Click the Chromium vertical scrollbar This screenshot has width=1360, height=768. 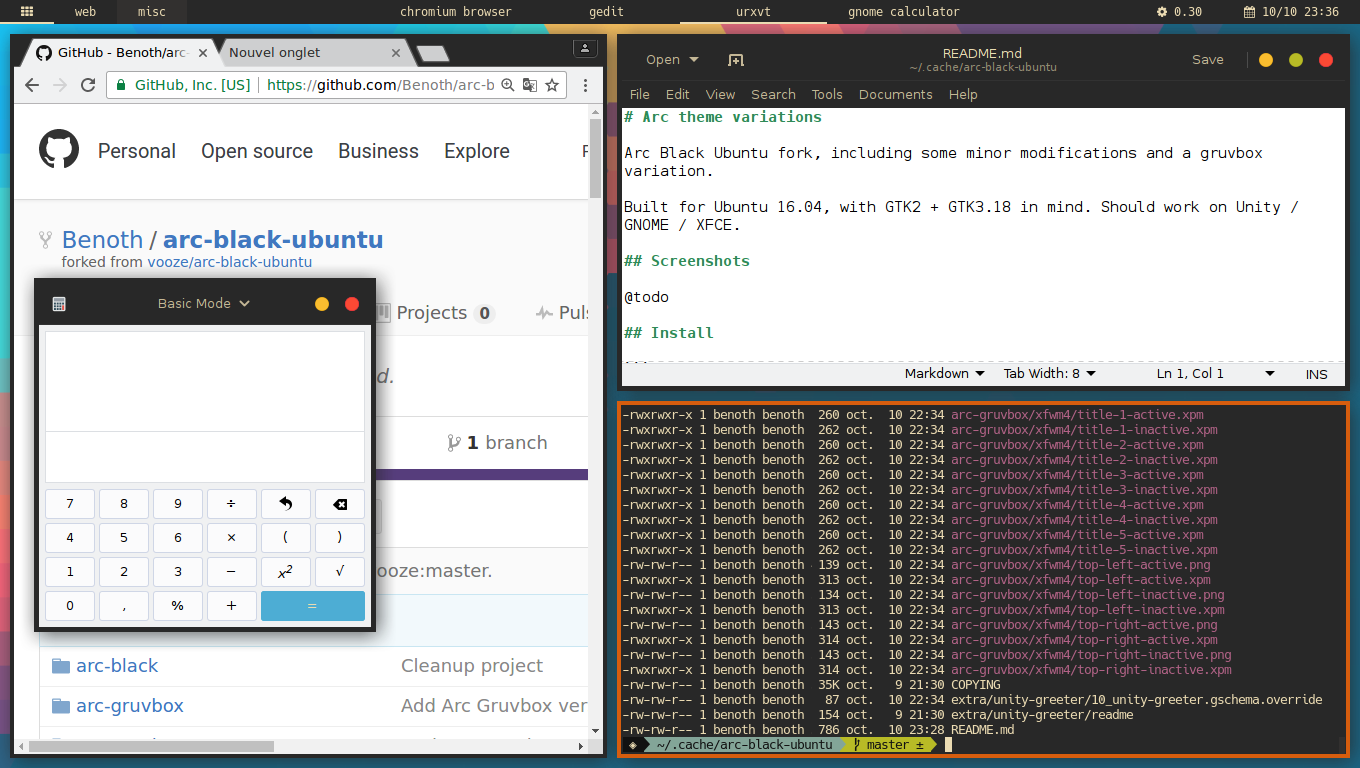(596, 160)
